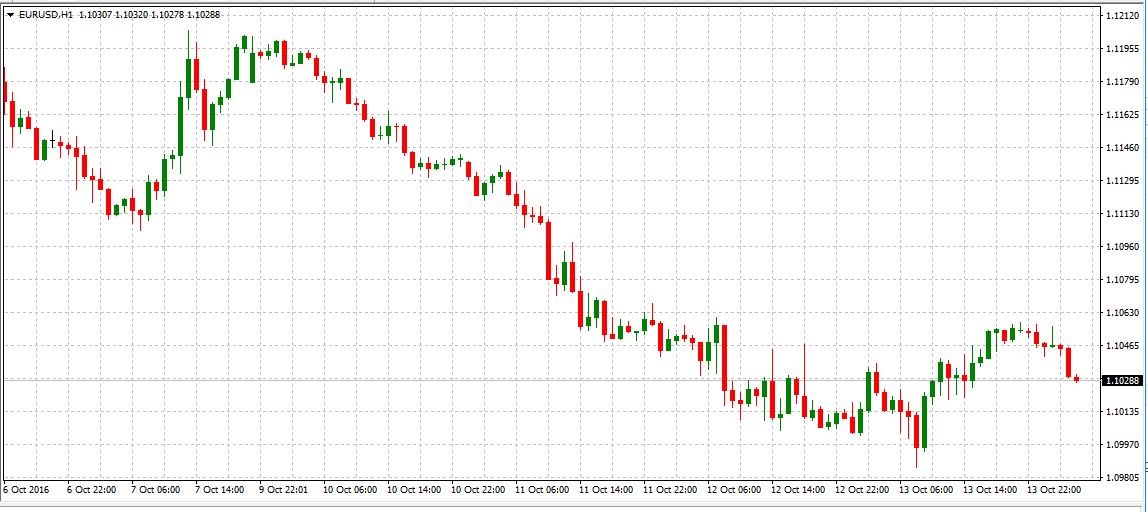Click the low value 1.10278 in header
Screen dimensions: 1148x512
click(167, 15)
